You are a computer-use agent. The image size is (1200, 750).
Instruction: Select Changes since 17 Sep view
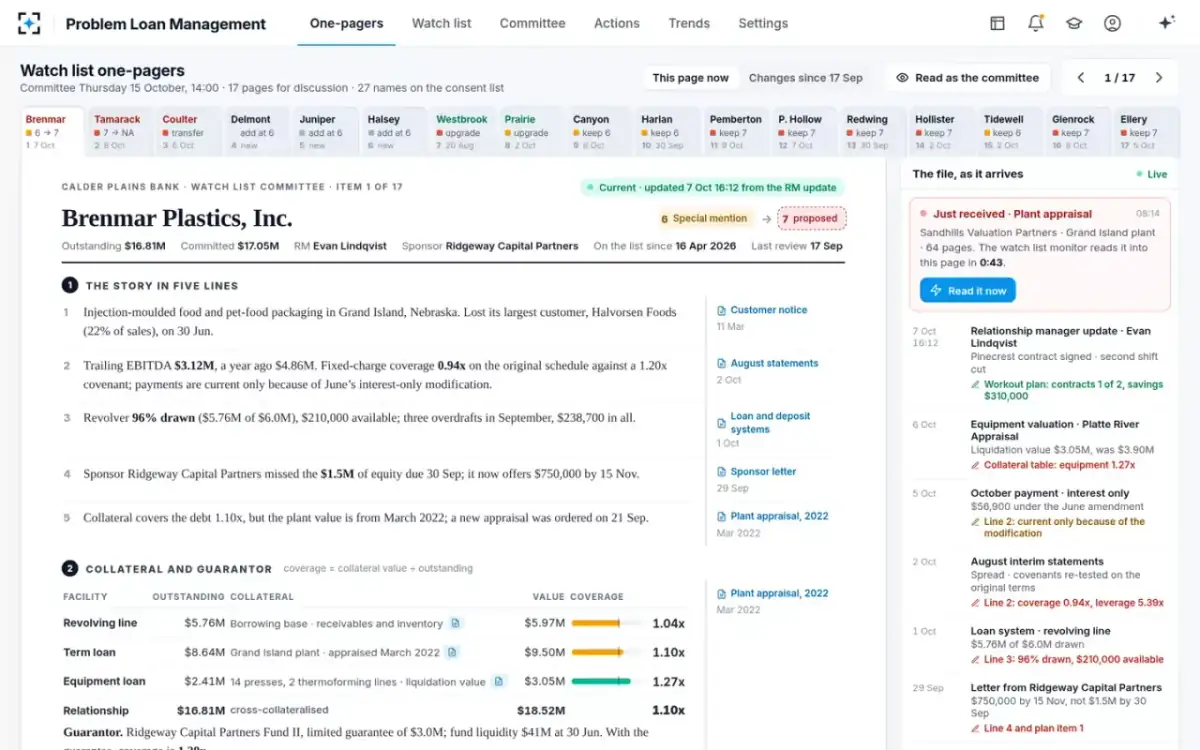pos(805,77)
